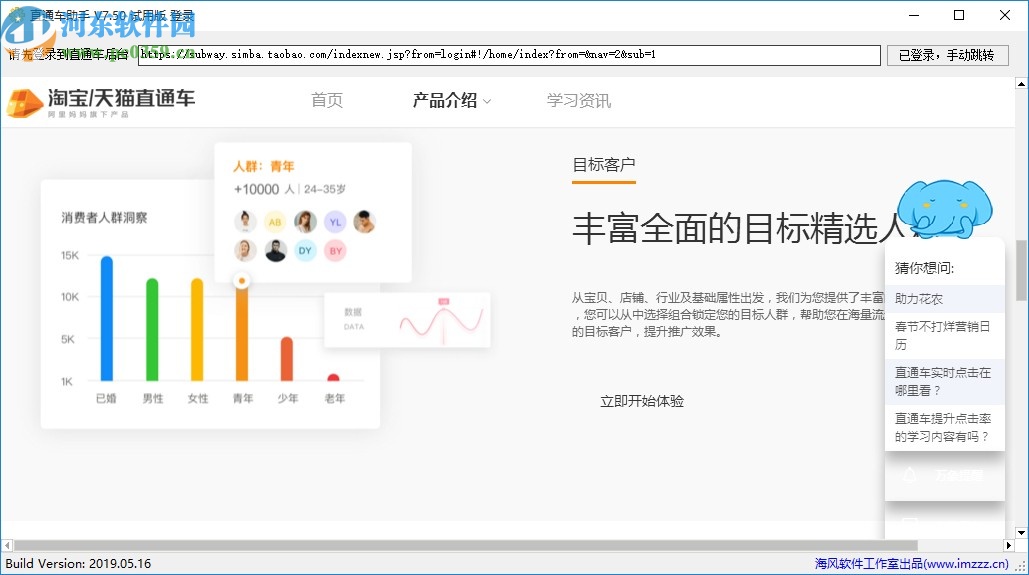Click the DY avatar badge
This screenshot has height=575, width=1029.
[x=305, y=250]
